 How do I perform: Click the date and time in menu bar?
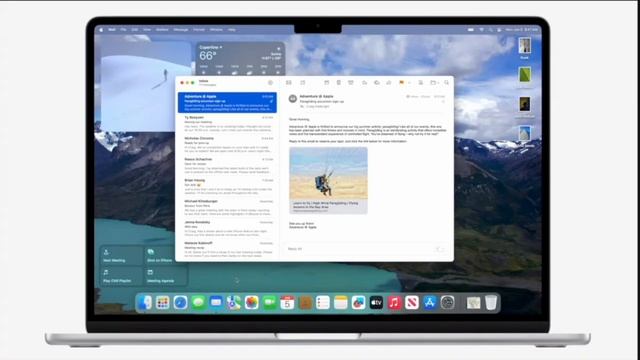pos(522,30)
